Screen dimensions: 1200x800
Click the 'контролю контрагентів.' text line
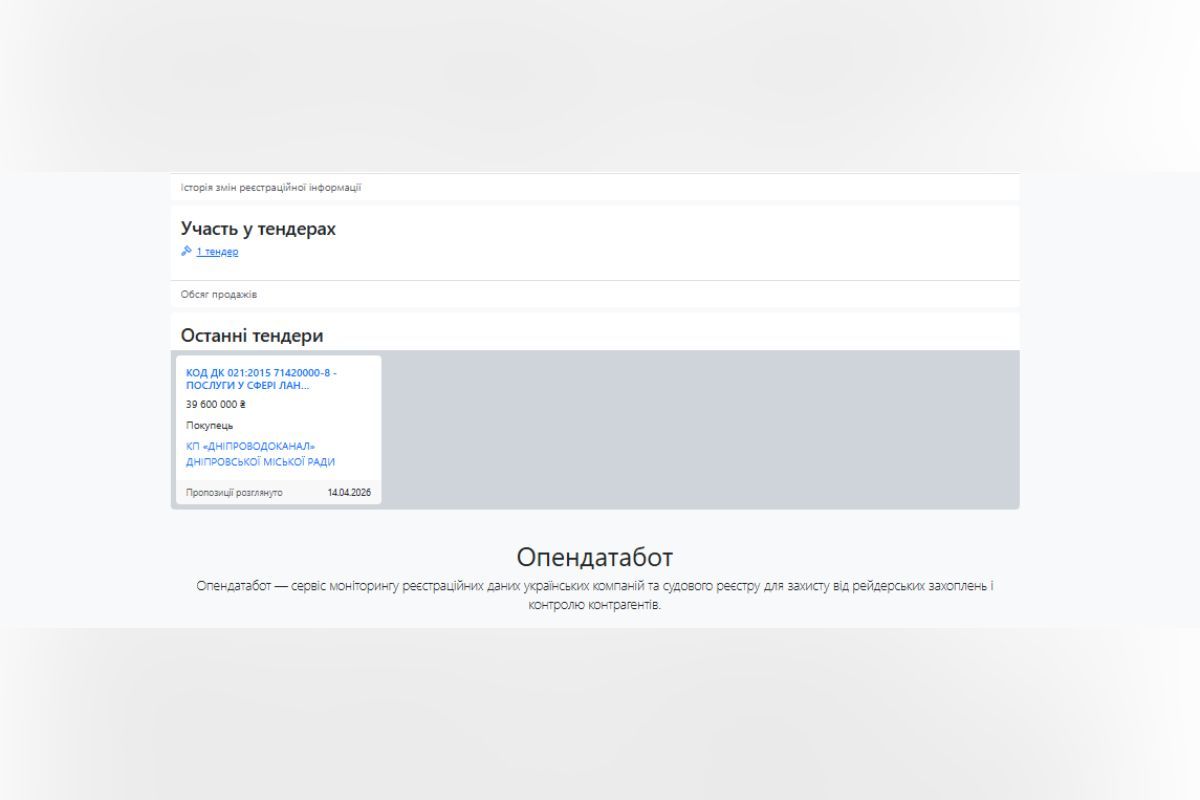coord(595,606)
